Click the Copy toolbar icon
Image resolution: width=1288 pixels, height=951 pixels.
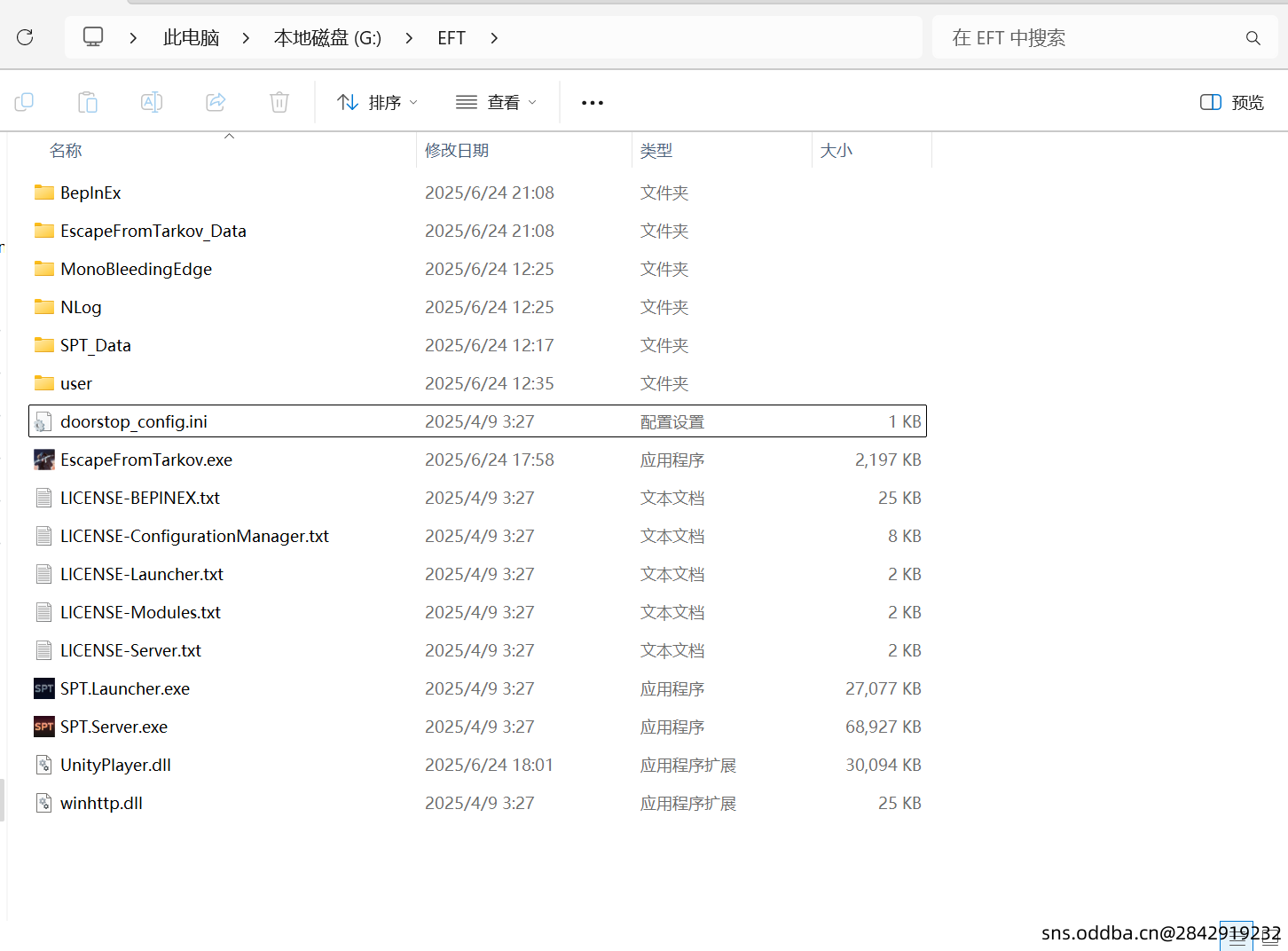tap(24, 102)
